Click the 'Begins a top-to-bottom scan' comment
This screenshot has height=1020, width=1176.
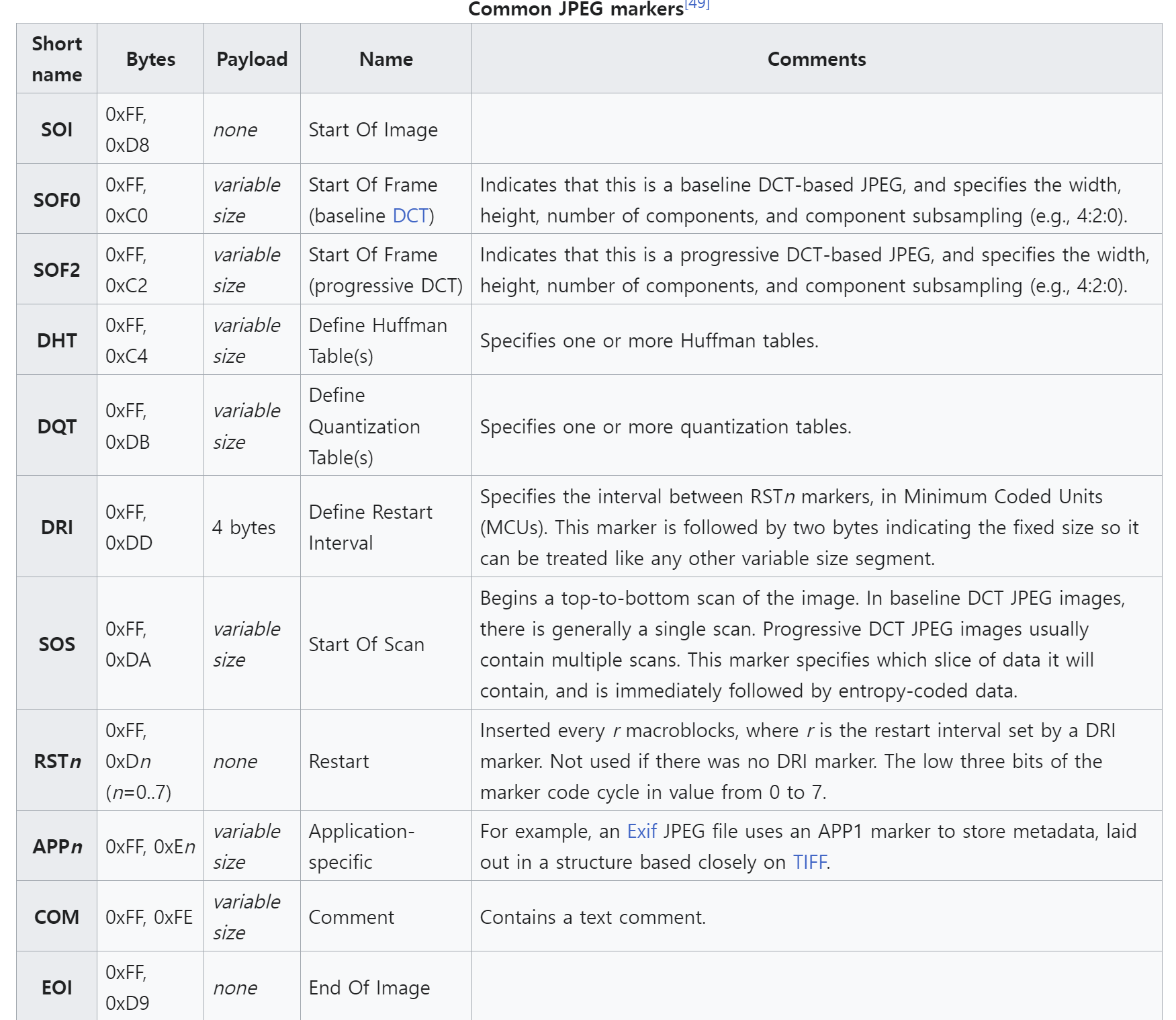[817, 644]
